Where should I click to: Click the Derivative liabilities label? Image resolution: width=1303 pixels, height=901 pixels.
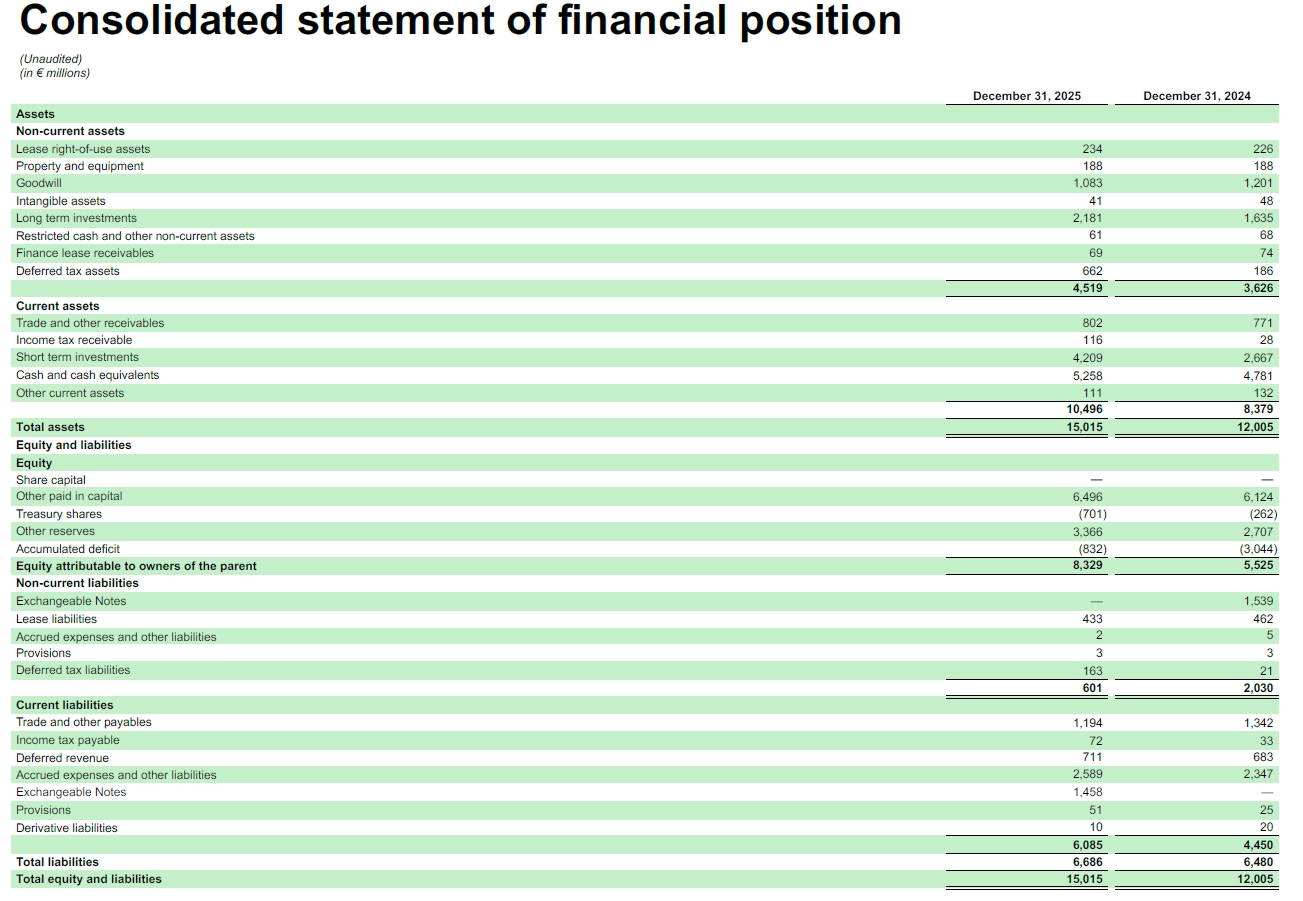tap(66, 828)
